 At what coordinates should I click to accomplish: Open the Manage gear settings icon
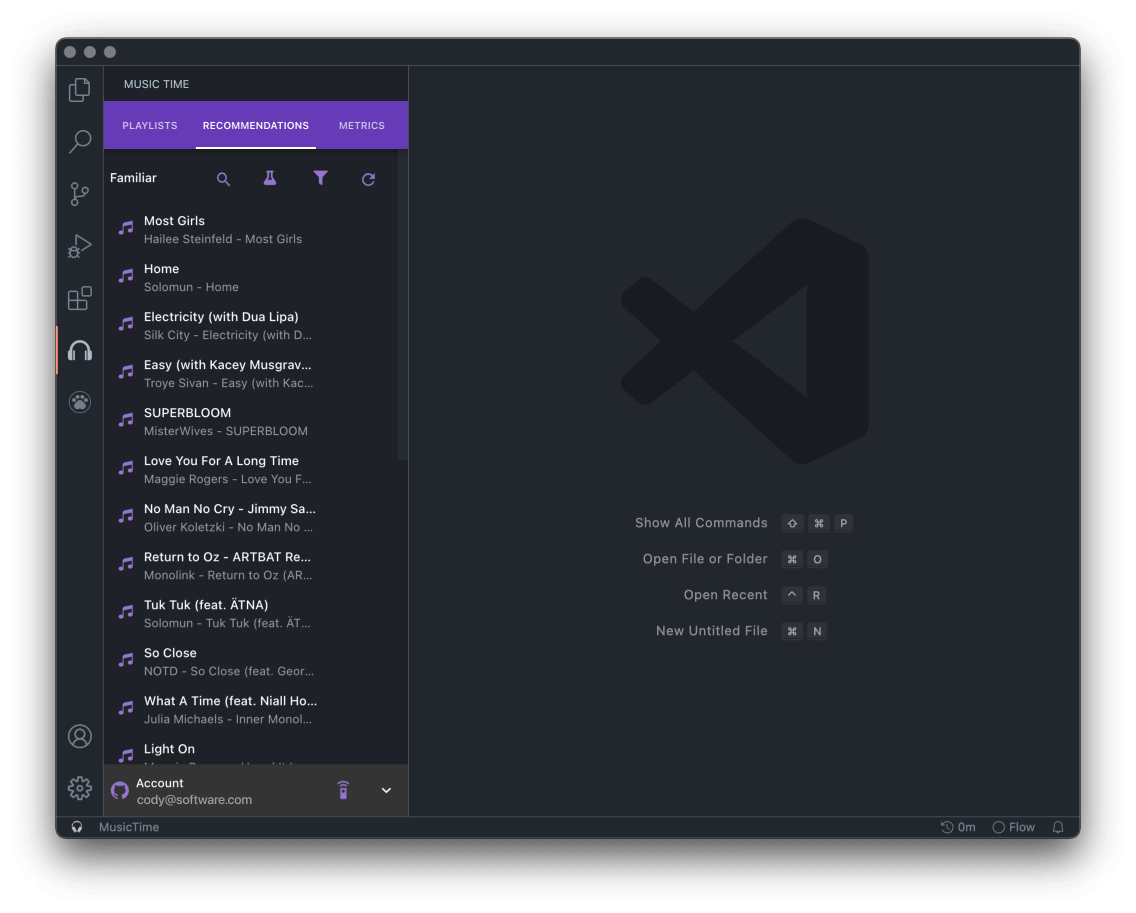(80, 788)
